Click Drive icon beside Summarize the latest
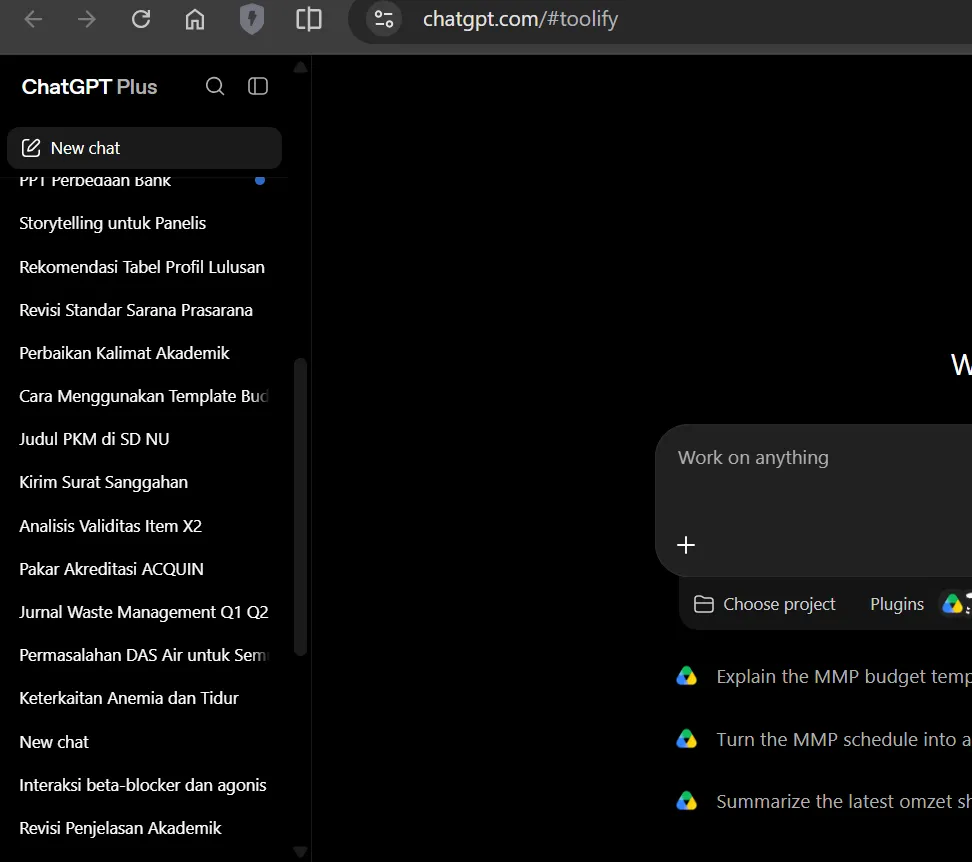 point(686,801)
